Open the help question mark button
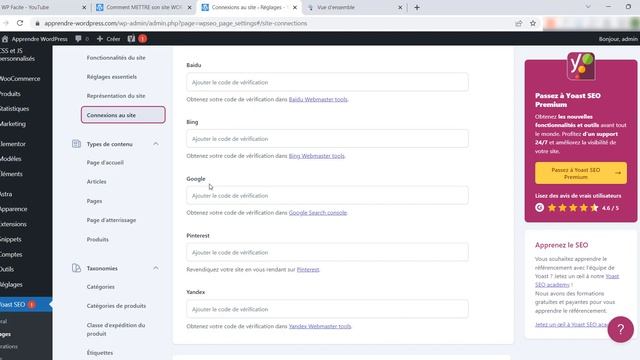This screenshot has width=640, height=360. coord(620,329)
